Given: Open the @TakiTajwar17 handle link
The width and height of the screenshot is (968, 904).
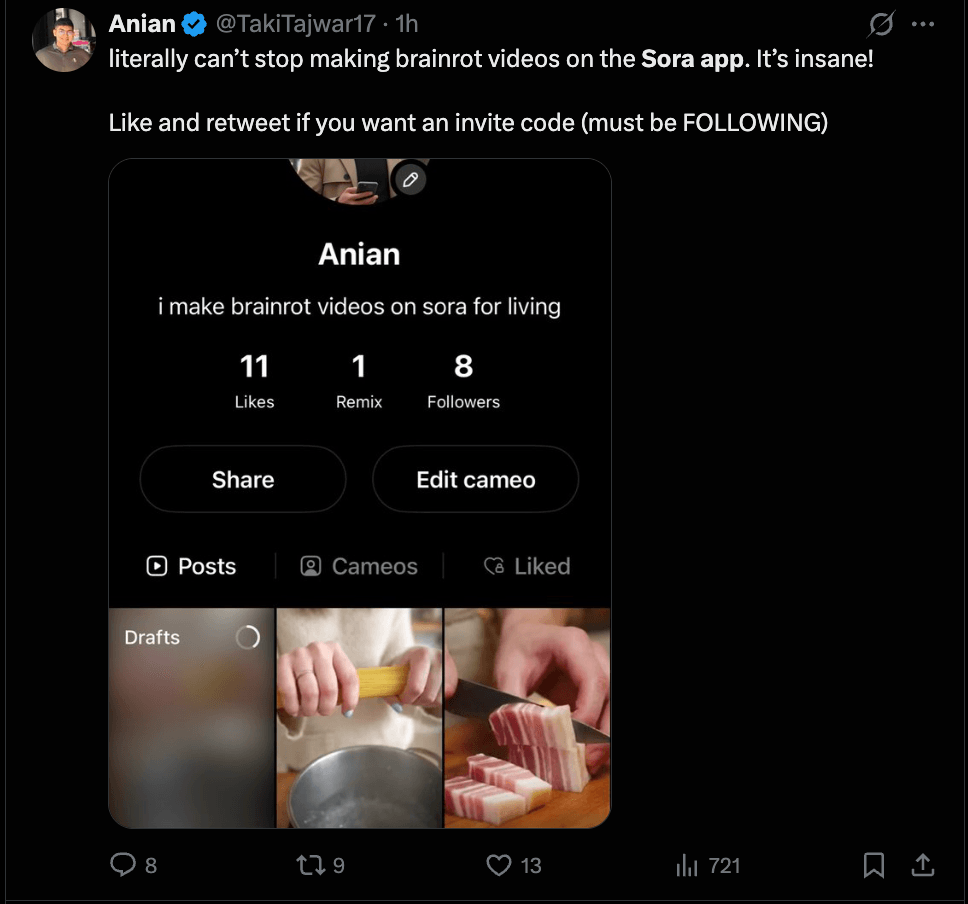Looking at the screenshot, I should pyautogui.click(x=295, y=23).
